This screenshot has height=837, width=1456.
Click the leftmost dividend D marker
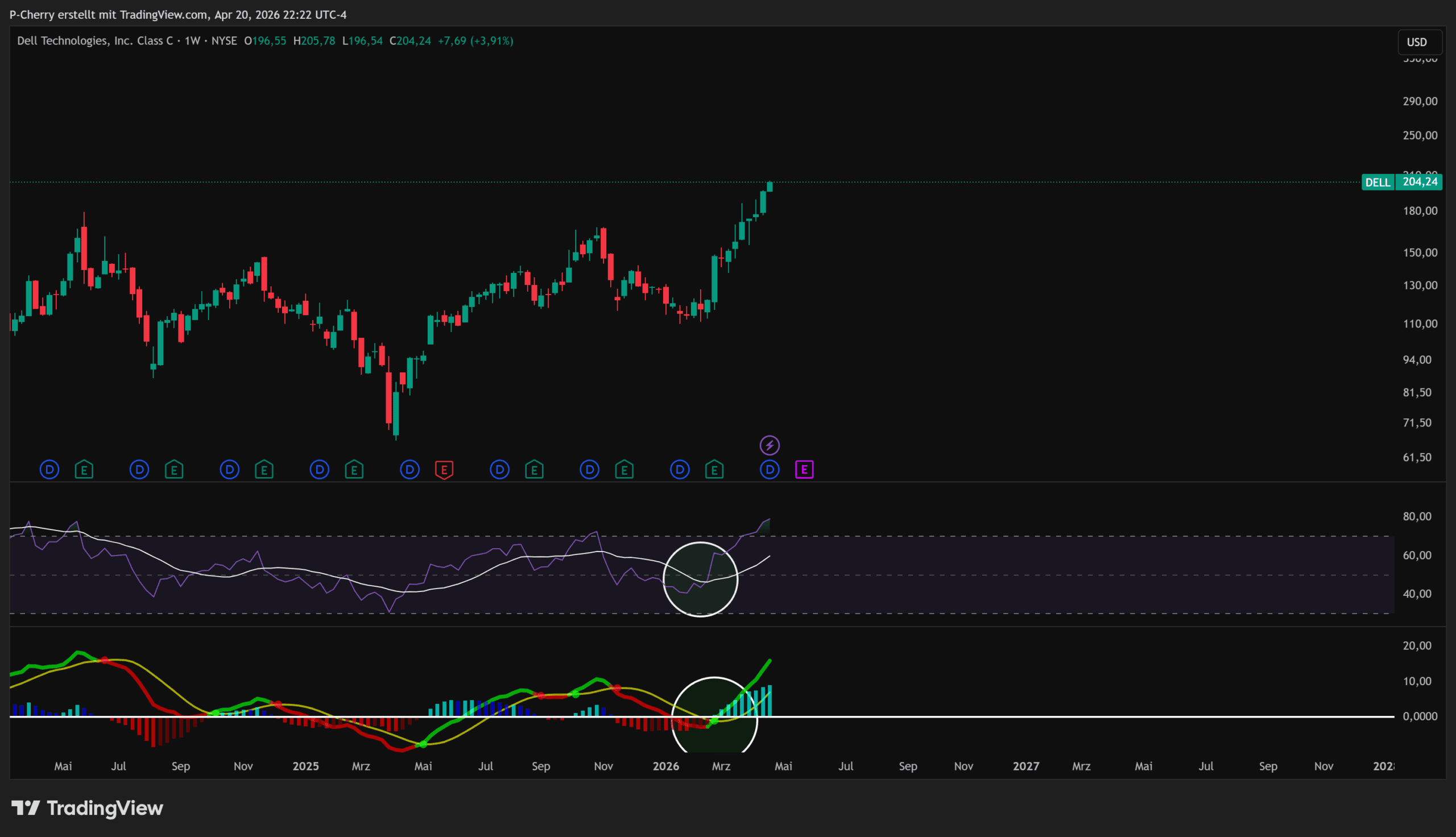coord(49,470)
